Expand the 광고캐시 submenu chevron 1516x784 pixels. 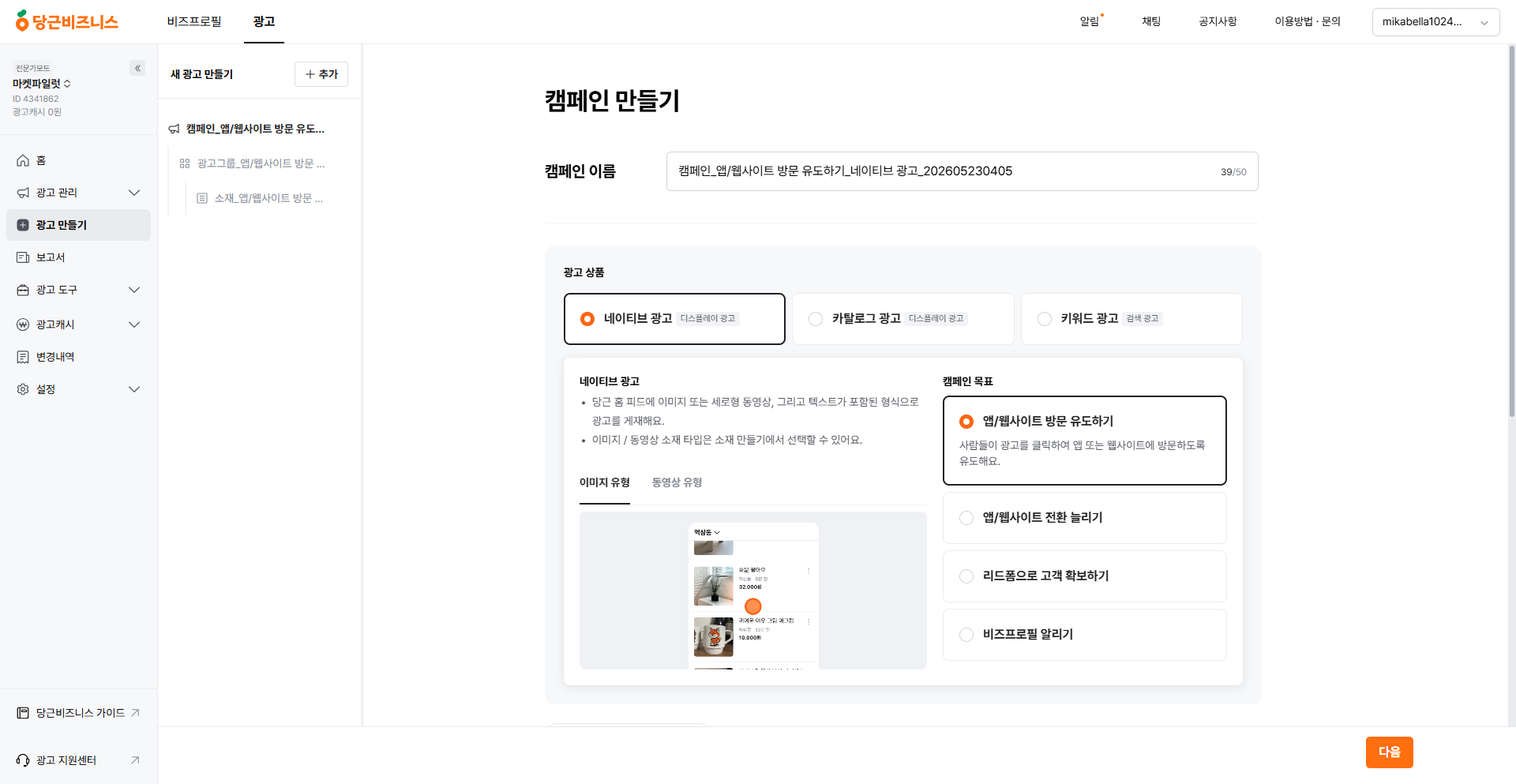tap(134, 324)
